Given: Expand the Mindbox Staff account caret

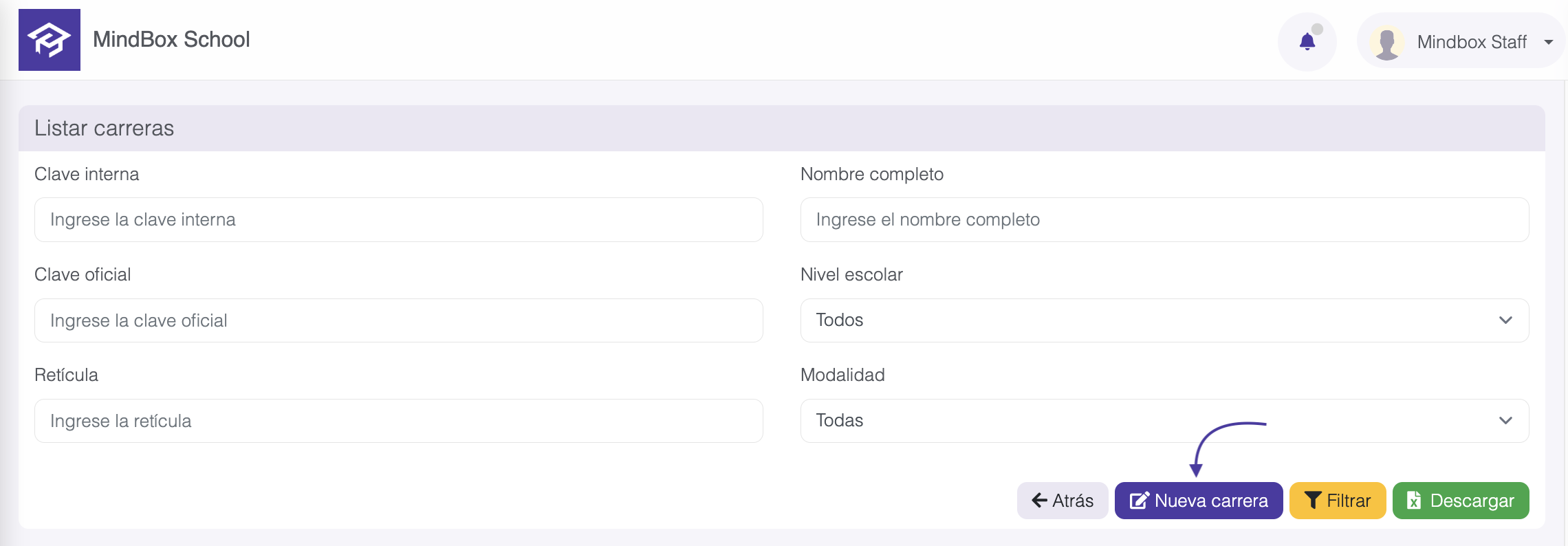Looking at the screenshot, I should pyautogui.click(x=1549, y=43).
